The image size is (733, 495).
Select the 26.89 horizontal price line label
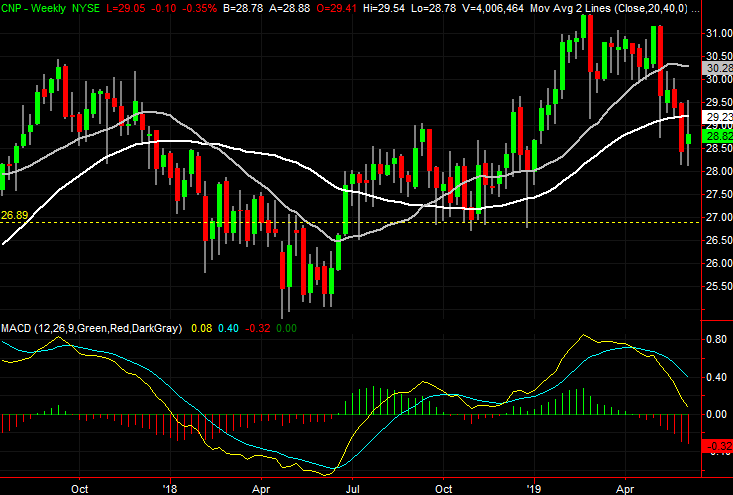(15, 215)
